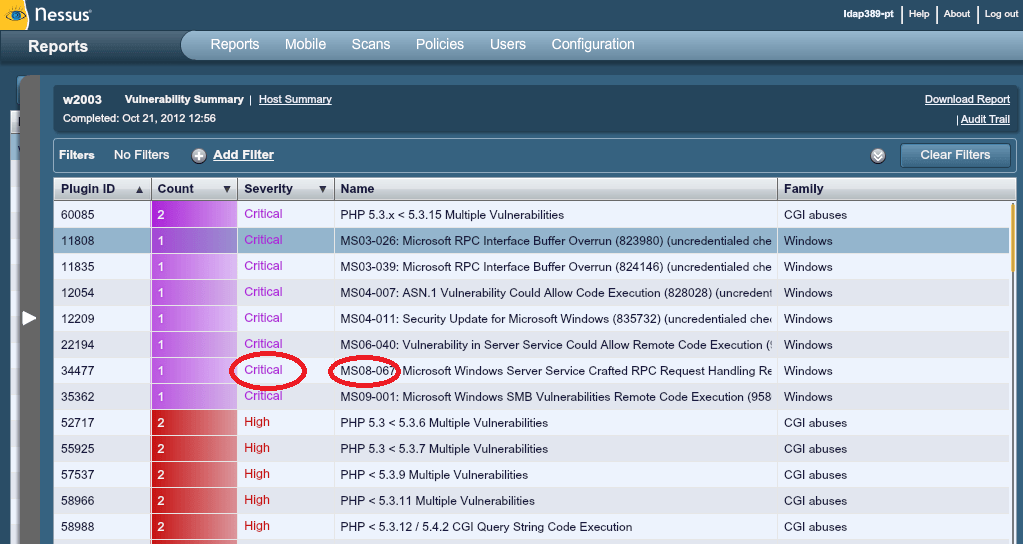Select plugin ID 58966 cell
1023x544 pixels.
(x=102, y=501)
